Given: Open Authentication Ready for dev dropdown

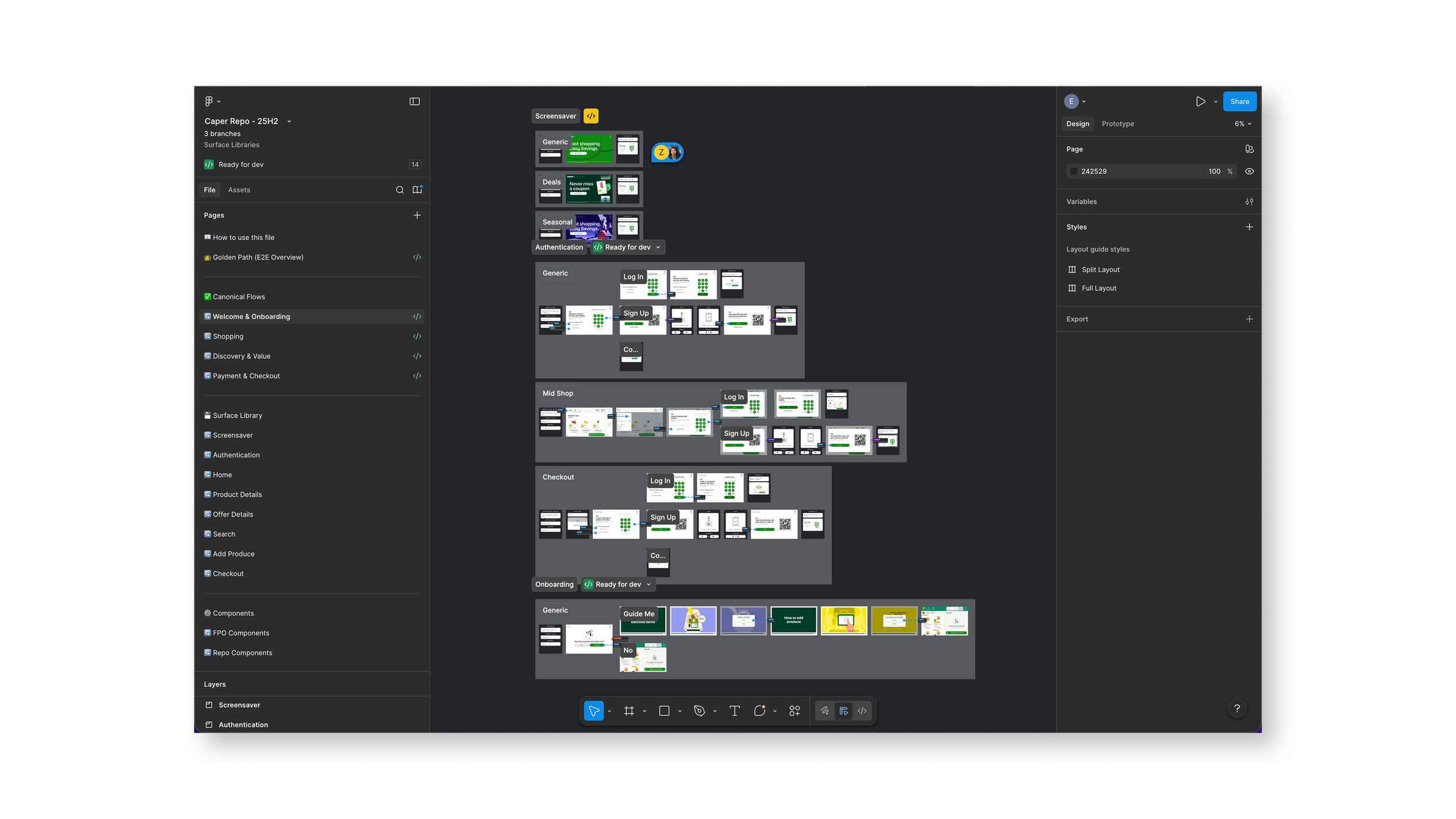Looking at the screenshot, I should point(628,247).
